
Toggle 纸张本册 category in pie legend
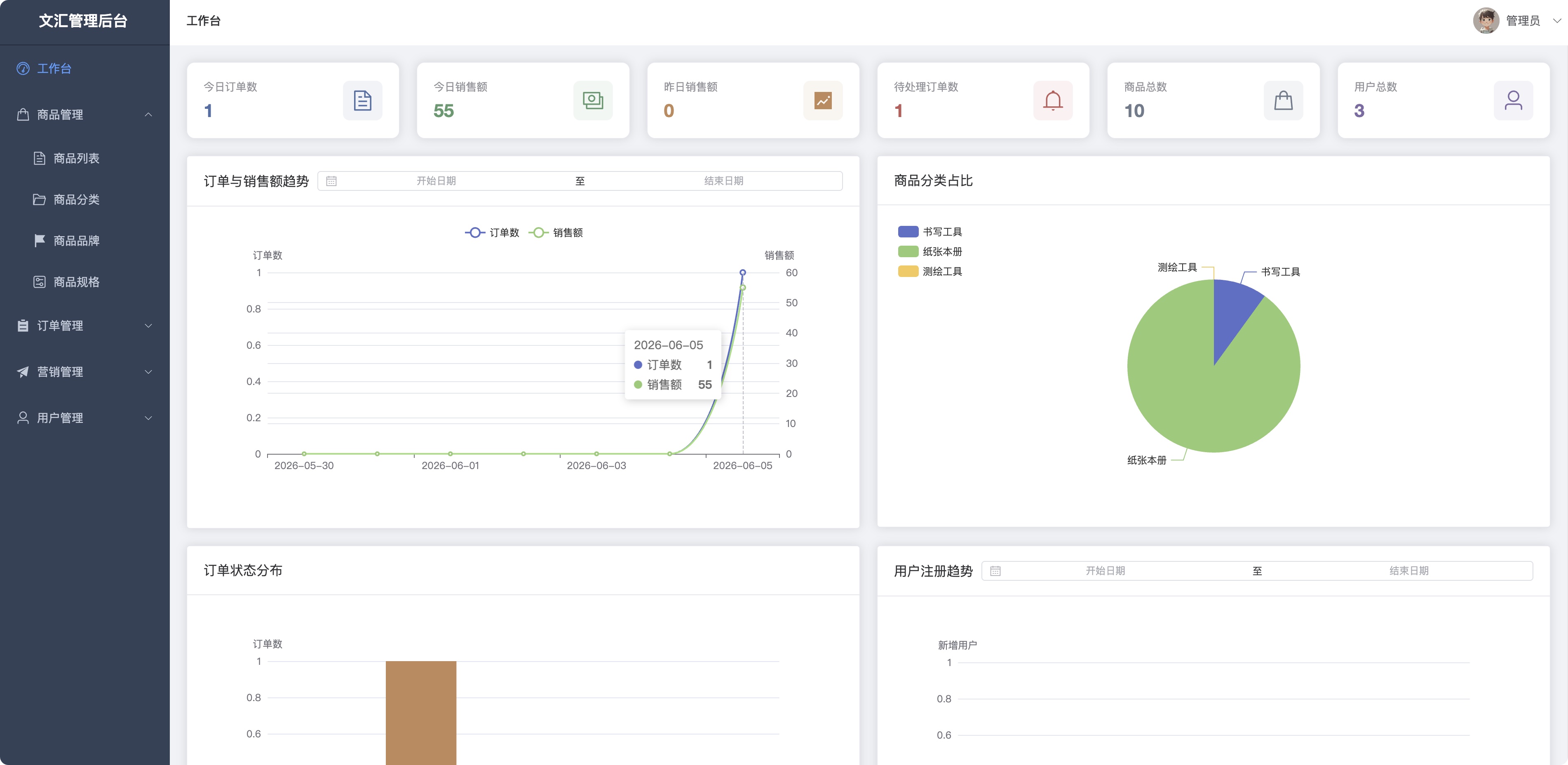point(930,251)
